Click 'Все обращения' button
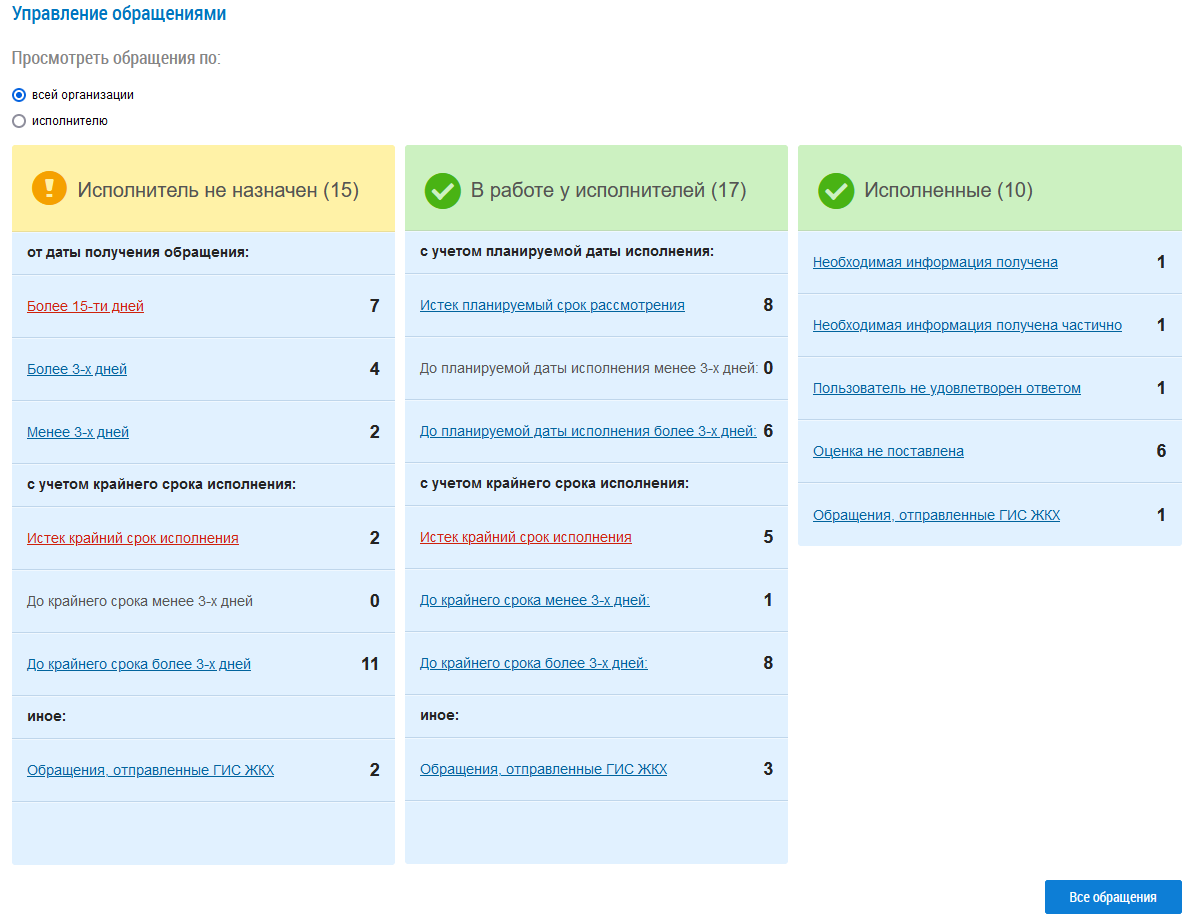 point(1113,897)
